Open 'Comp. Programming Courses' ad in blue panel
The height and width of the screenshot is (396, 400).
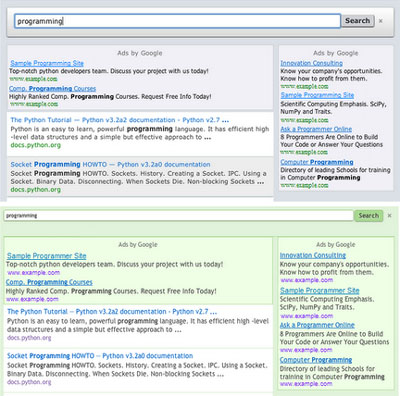coord(52,89)
